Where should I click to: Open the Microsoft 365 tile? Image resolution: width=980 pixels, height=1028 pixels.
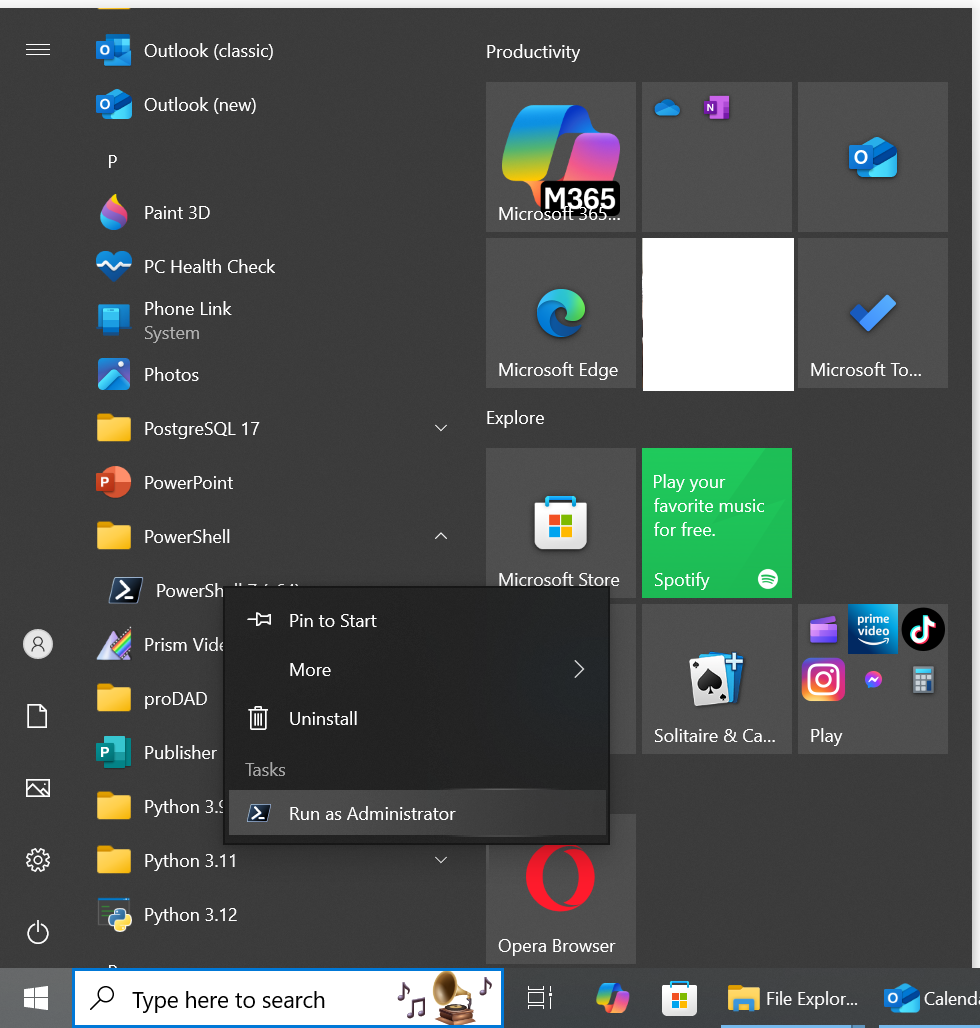[x=560, y=157]
